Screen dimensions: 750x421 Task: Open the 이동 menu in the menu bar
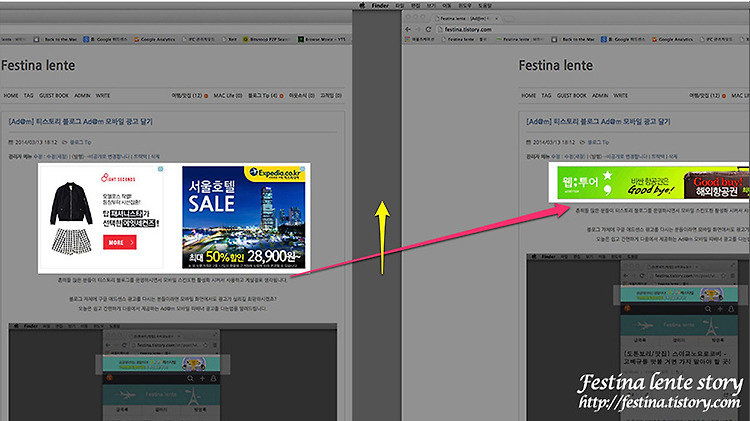point(446,5)
